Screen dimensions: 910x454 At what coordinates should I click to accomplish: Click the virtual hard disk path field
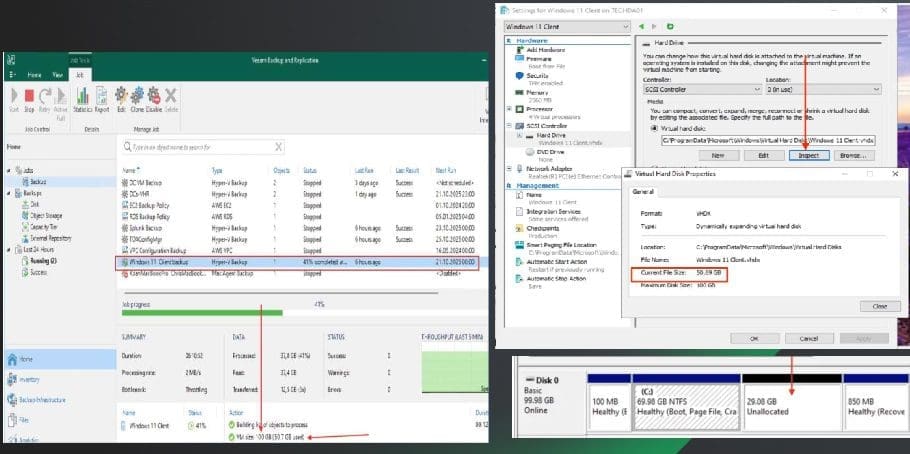[768, 140]
